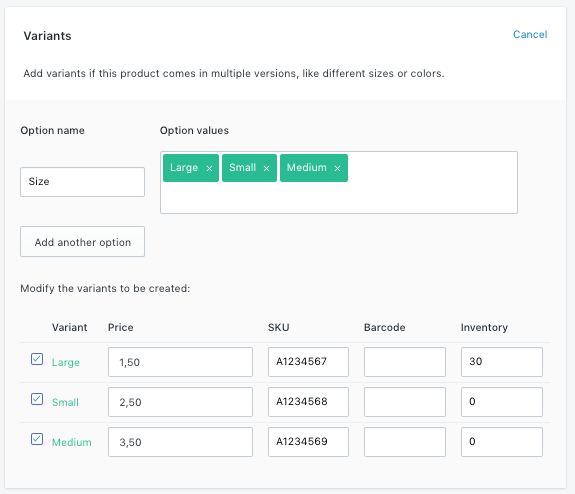Focus the Medium variant barcode field
Image resolution: width=575 pixels, height=494 pixels.
coord(405,442)
